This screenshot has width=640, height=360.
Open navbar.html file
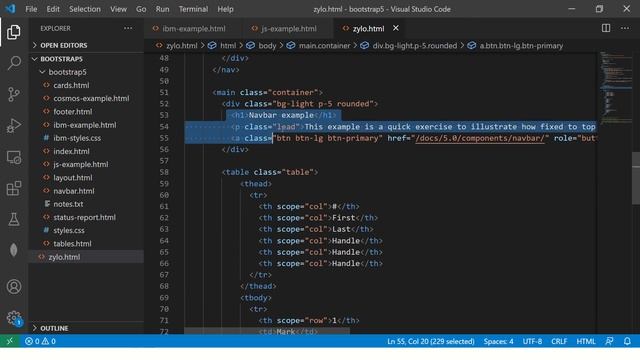pos(73,191)
